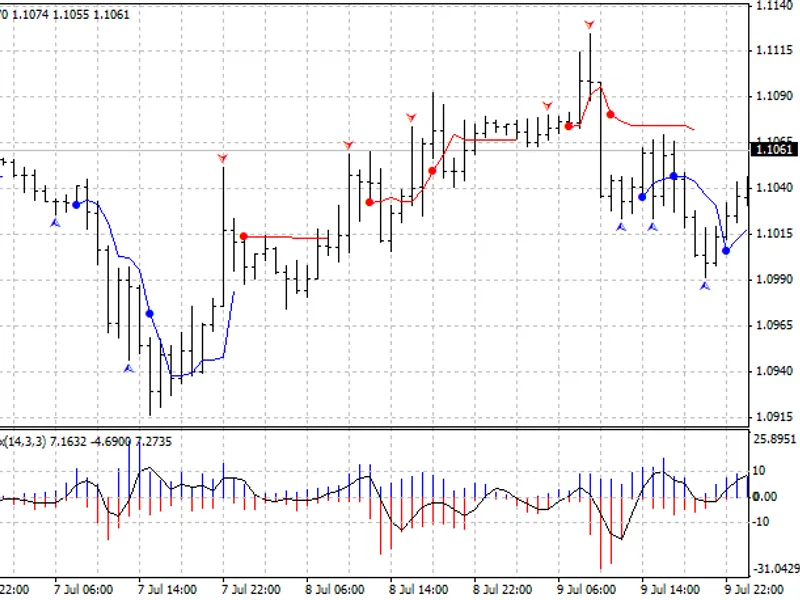Click the 7 Jul 22:00 time label
The width and height of the screenshot is (800, 600).
[251, 590]
